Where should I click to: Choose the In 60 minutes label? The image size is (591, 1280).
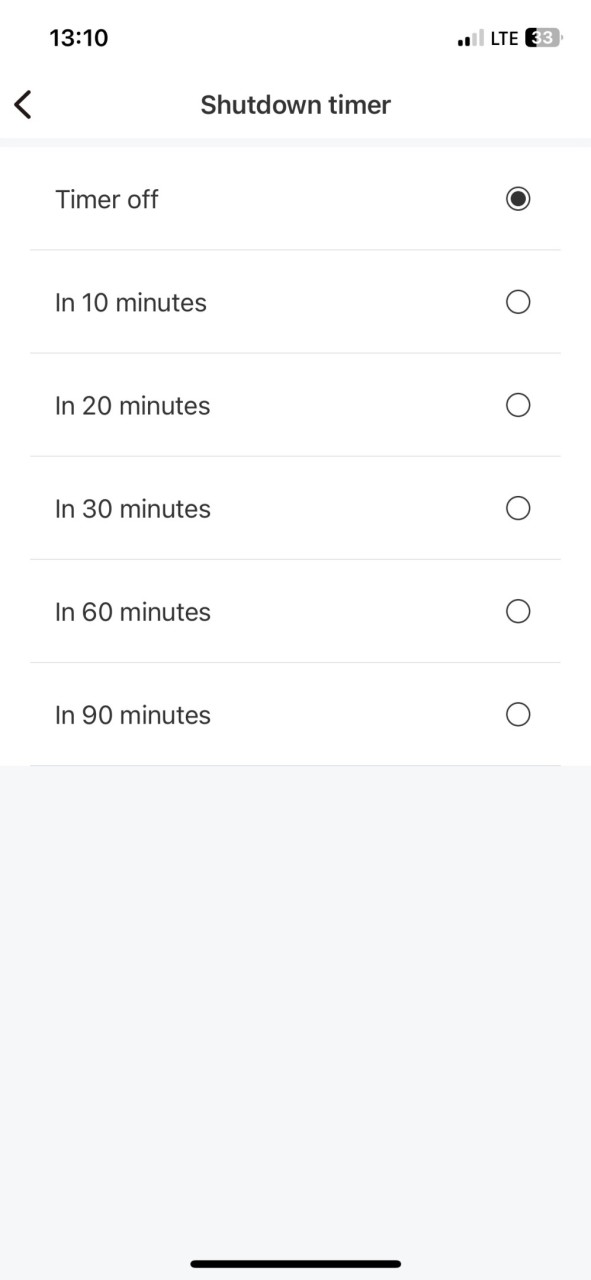pyautogui.click(x=133, y=611)
